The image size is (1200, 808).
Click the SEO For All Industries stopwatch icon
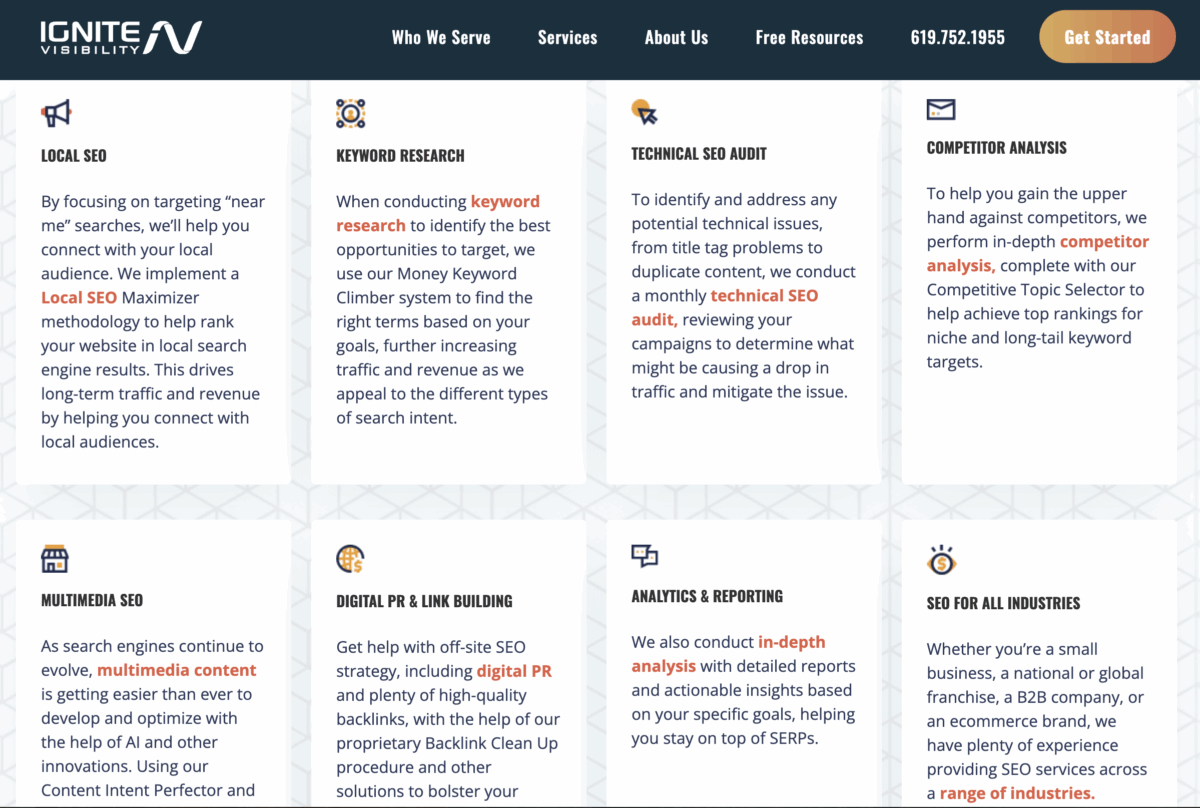[x=941, y=558]
